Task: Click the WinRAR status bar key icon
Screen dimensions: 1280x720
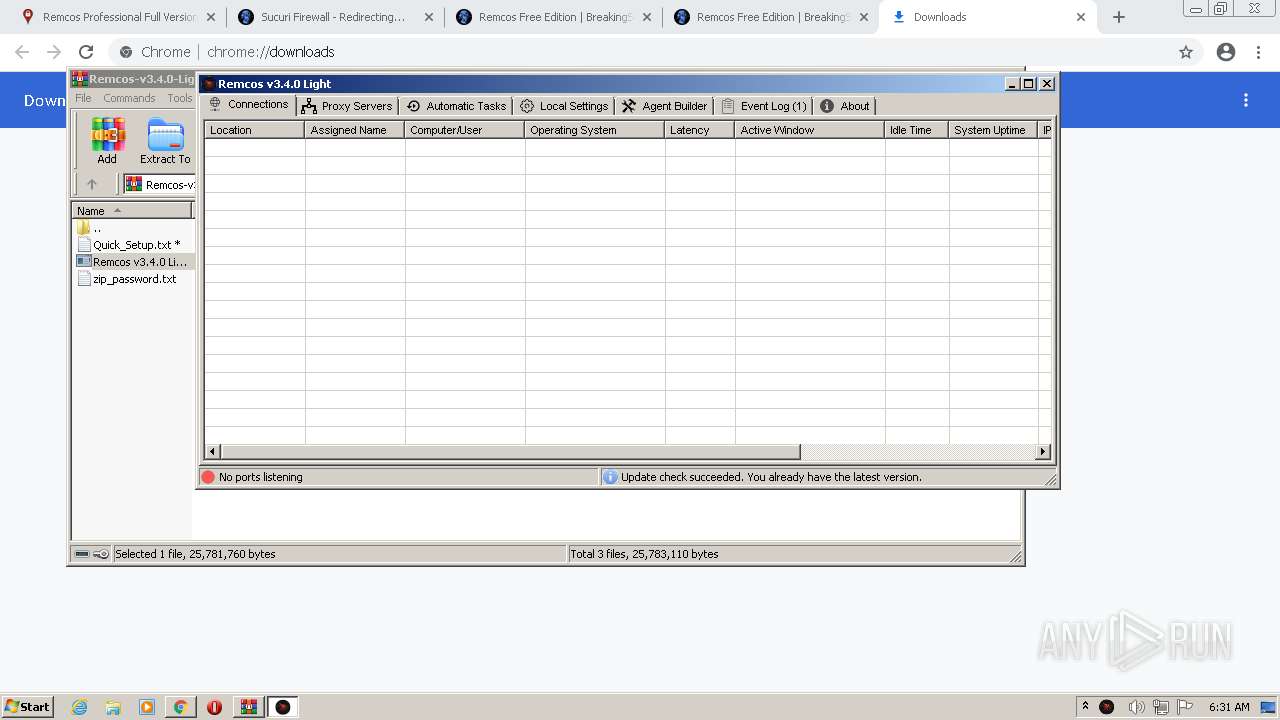Action: (101, 554)
